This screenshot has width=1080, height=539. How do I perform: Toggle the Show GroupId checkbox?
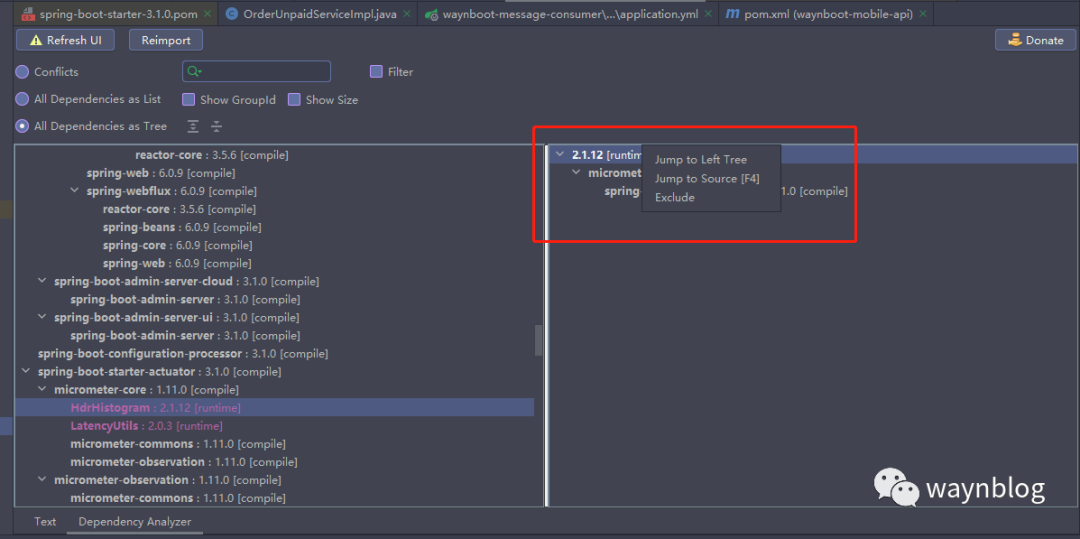click(188, 100)
